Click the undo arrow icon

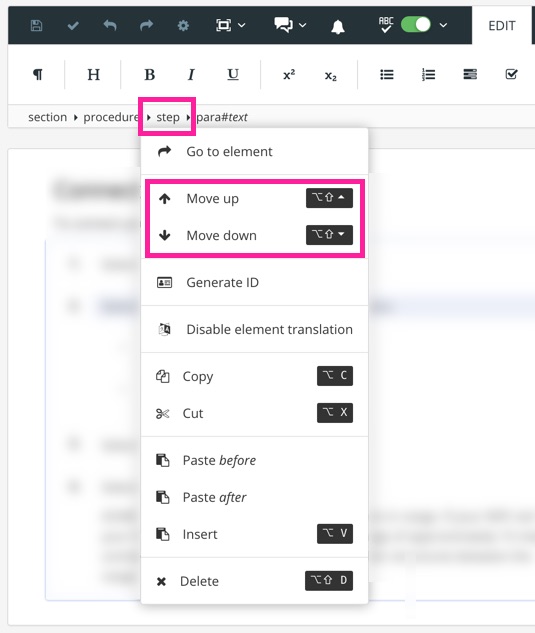pyautogui.click(x=110, y=25)
